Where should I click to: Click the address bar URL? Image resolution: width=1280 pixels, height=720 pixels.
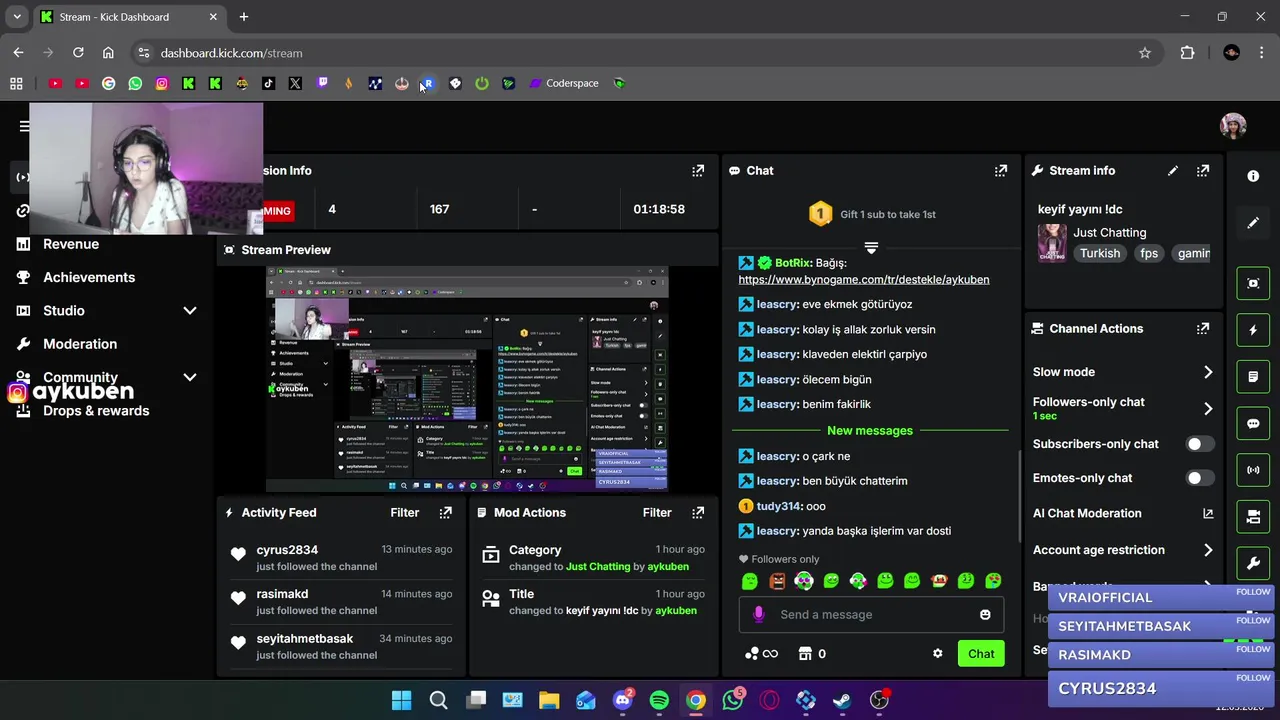231,53
